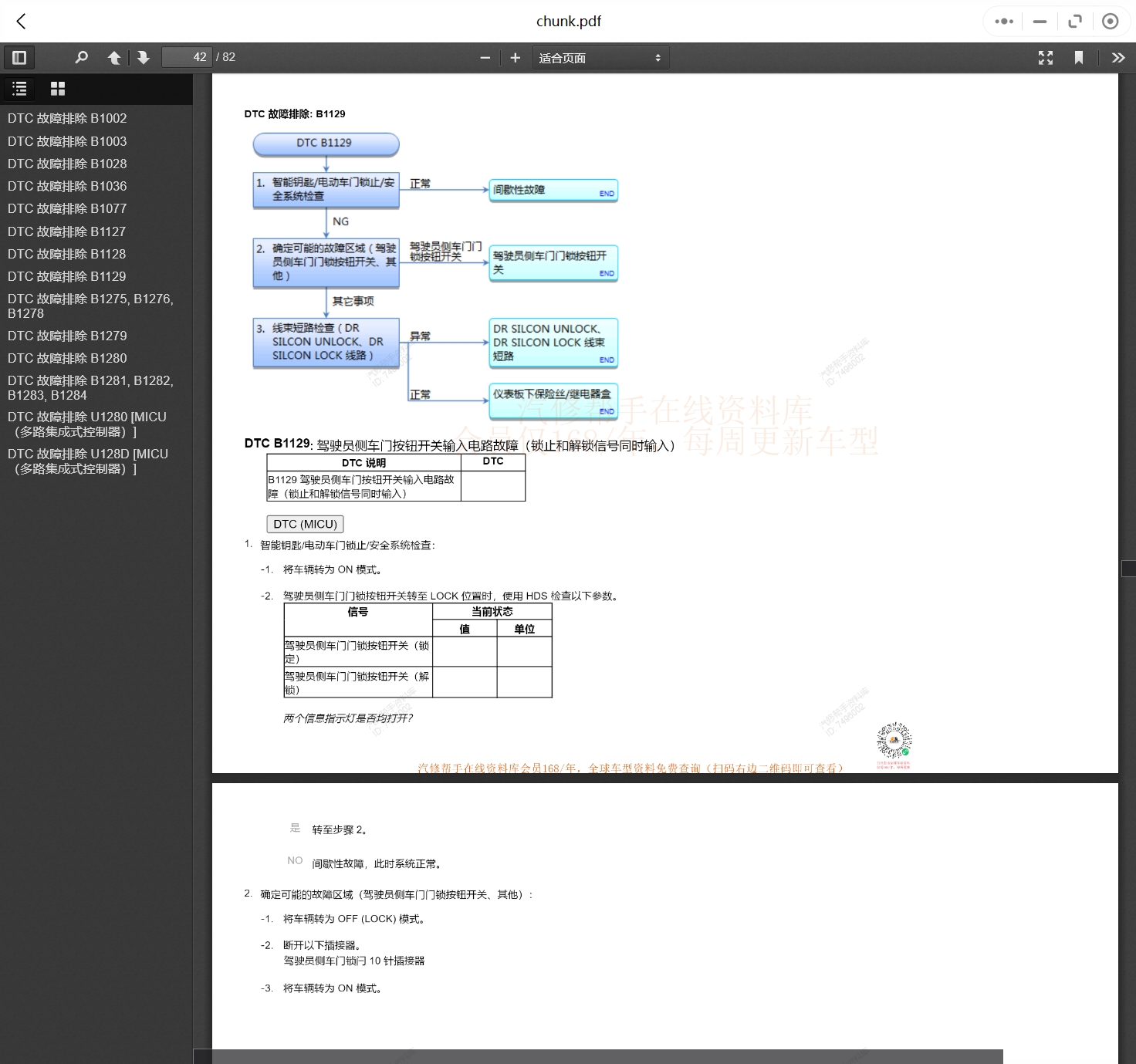This screenshot has width=1136, height=1064.
Task: Navigate back with the top-left arrow
Action: tap(22, 21)
